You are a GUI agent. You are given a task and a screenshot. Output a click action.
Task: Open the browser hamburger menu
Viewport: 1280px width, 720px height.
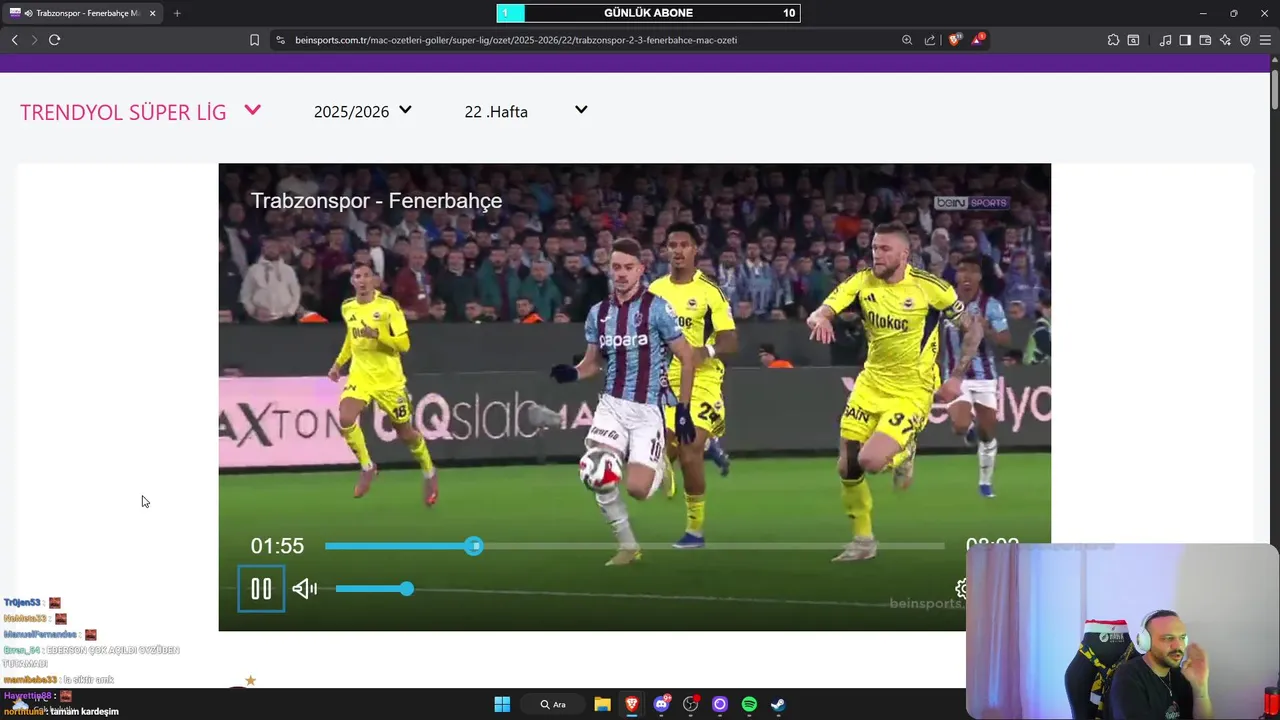[x=1265, y=40]
